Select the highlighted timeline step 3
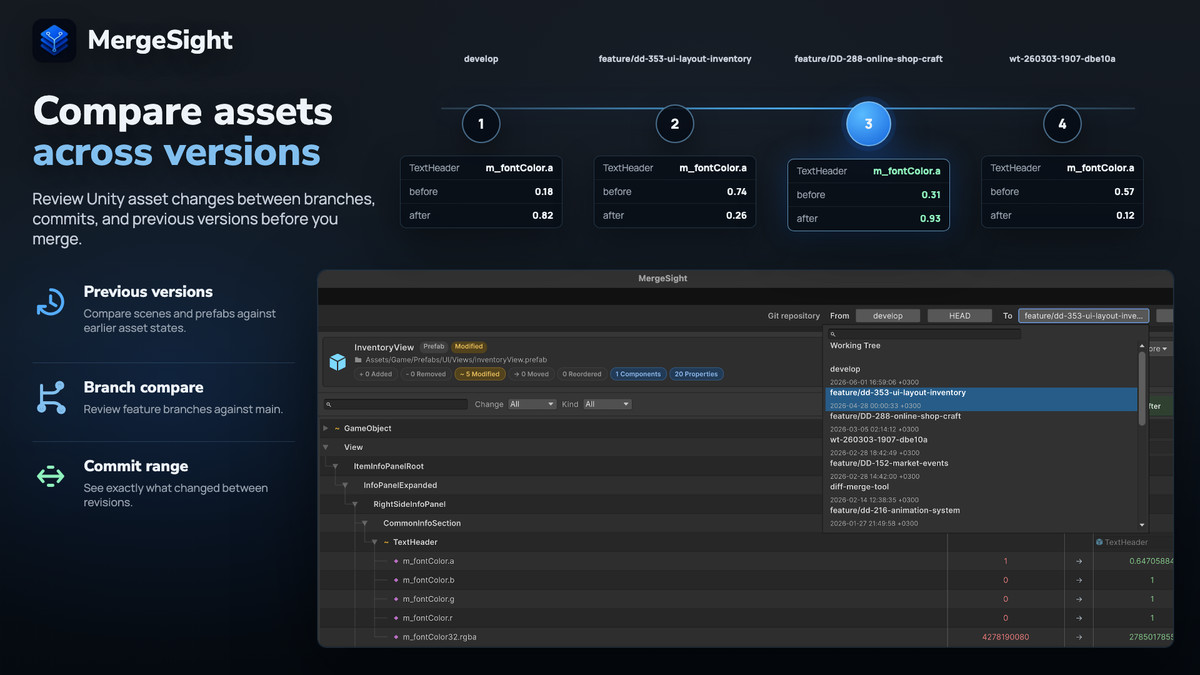 tap(868, 124)
